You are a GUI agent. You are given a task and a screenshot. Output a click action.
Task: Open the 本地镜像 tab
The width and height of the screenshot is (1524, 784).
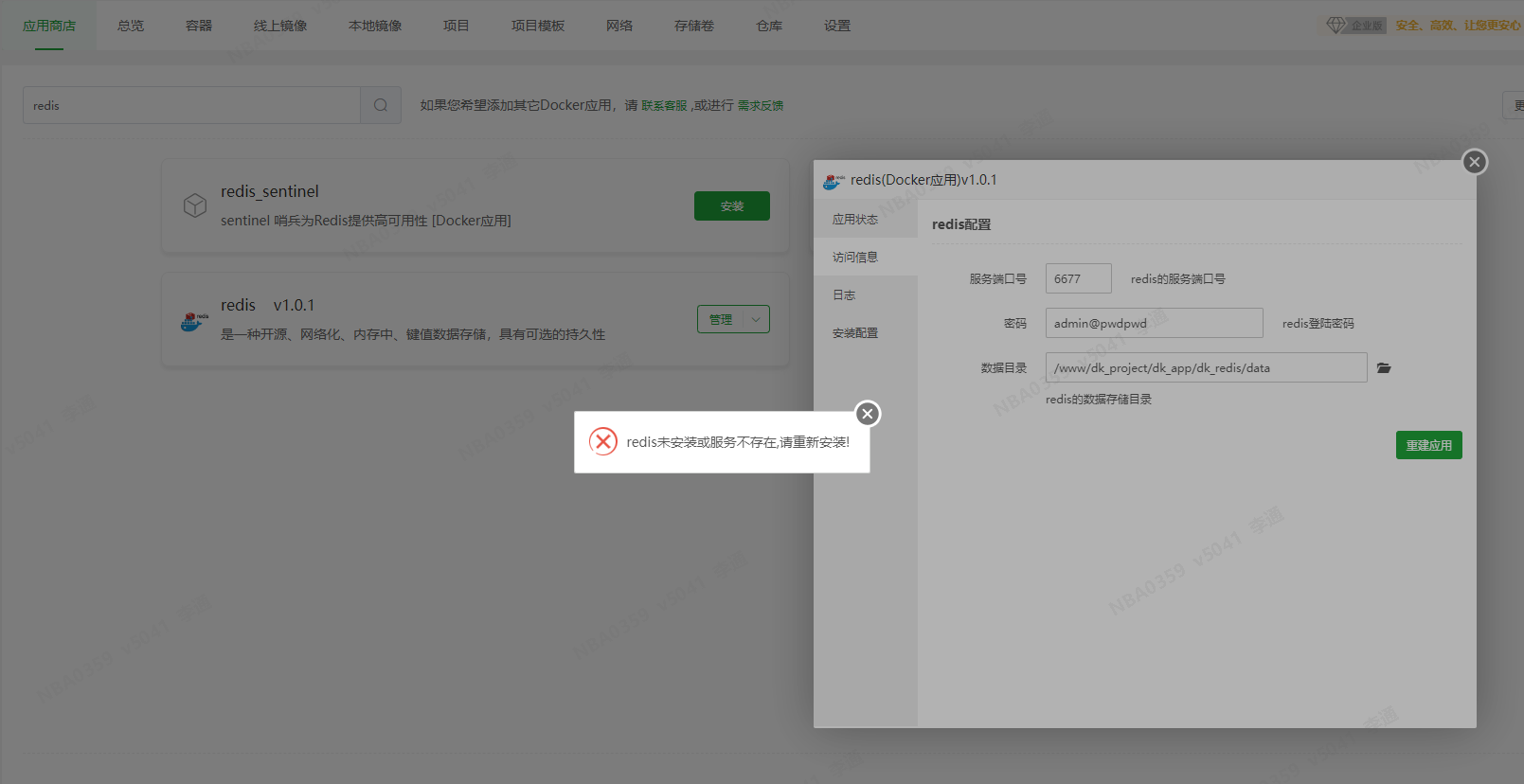pos(375,26)
